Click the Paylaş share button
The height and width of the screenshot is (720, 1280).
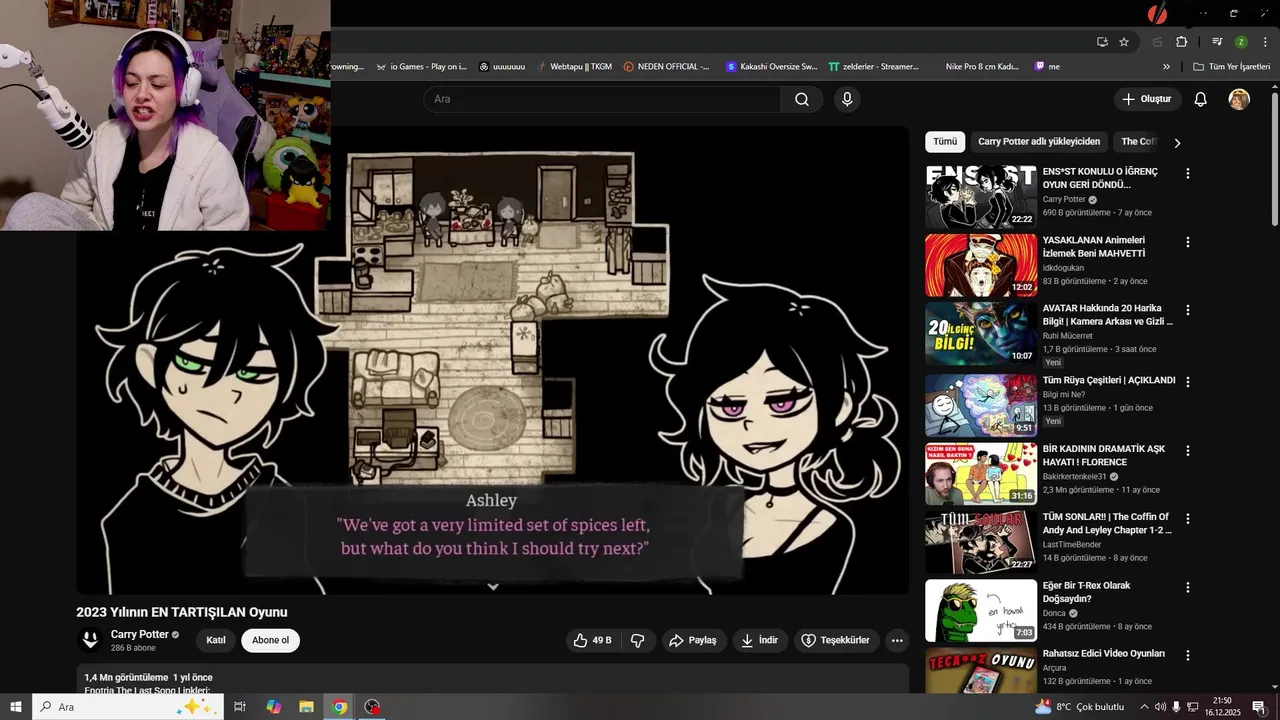tap(693, 640)
